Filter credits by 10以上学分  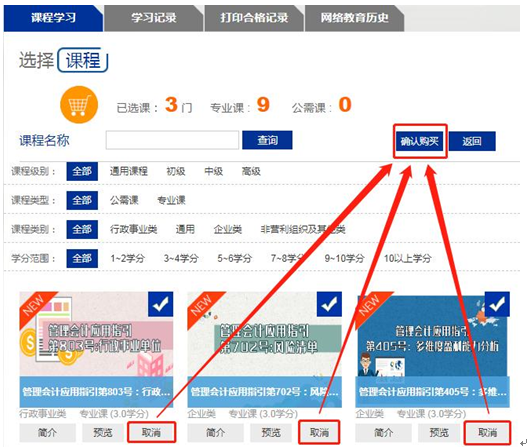408,258
